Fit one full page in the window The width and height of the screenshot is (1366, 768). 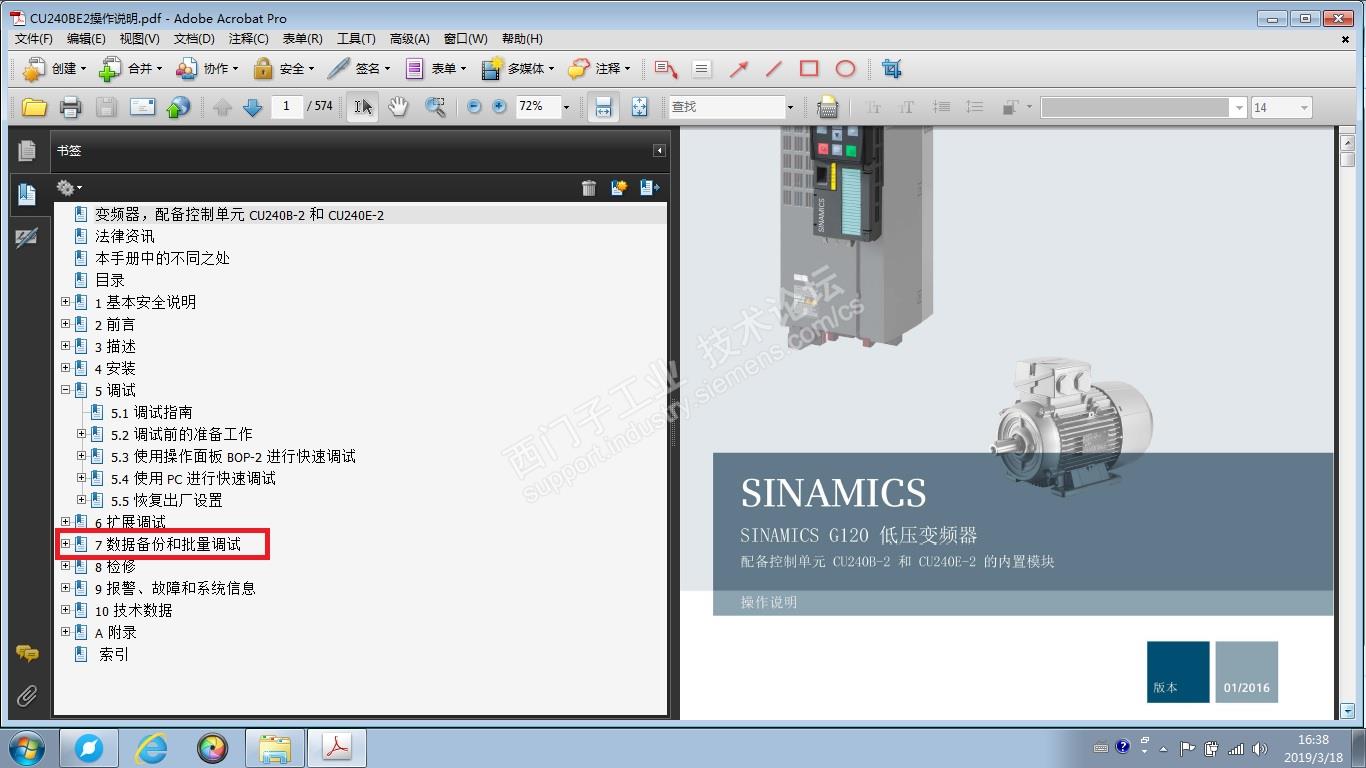click(x=640, y=107)
